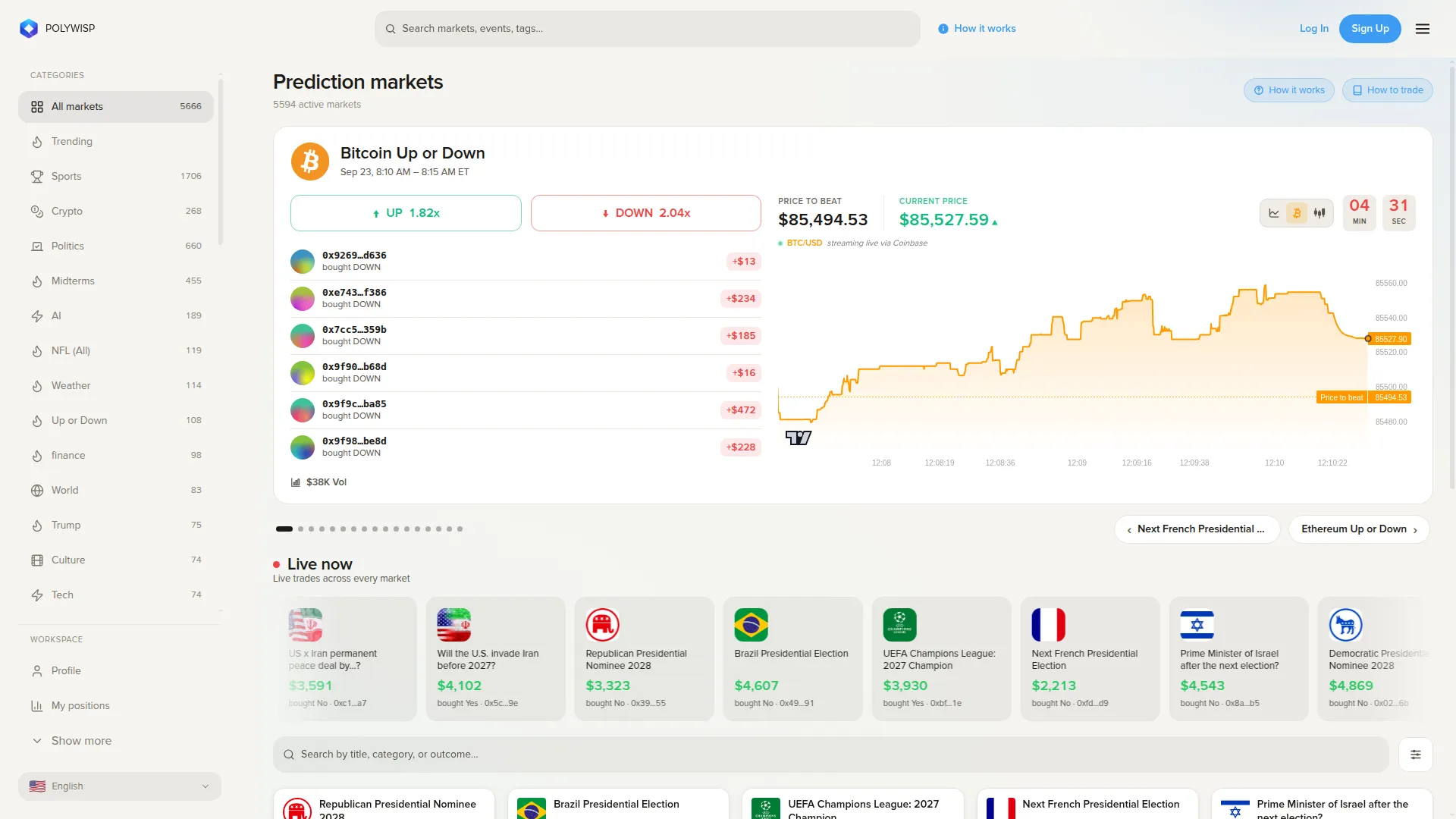Open the Midterms category

point(116,281)
